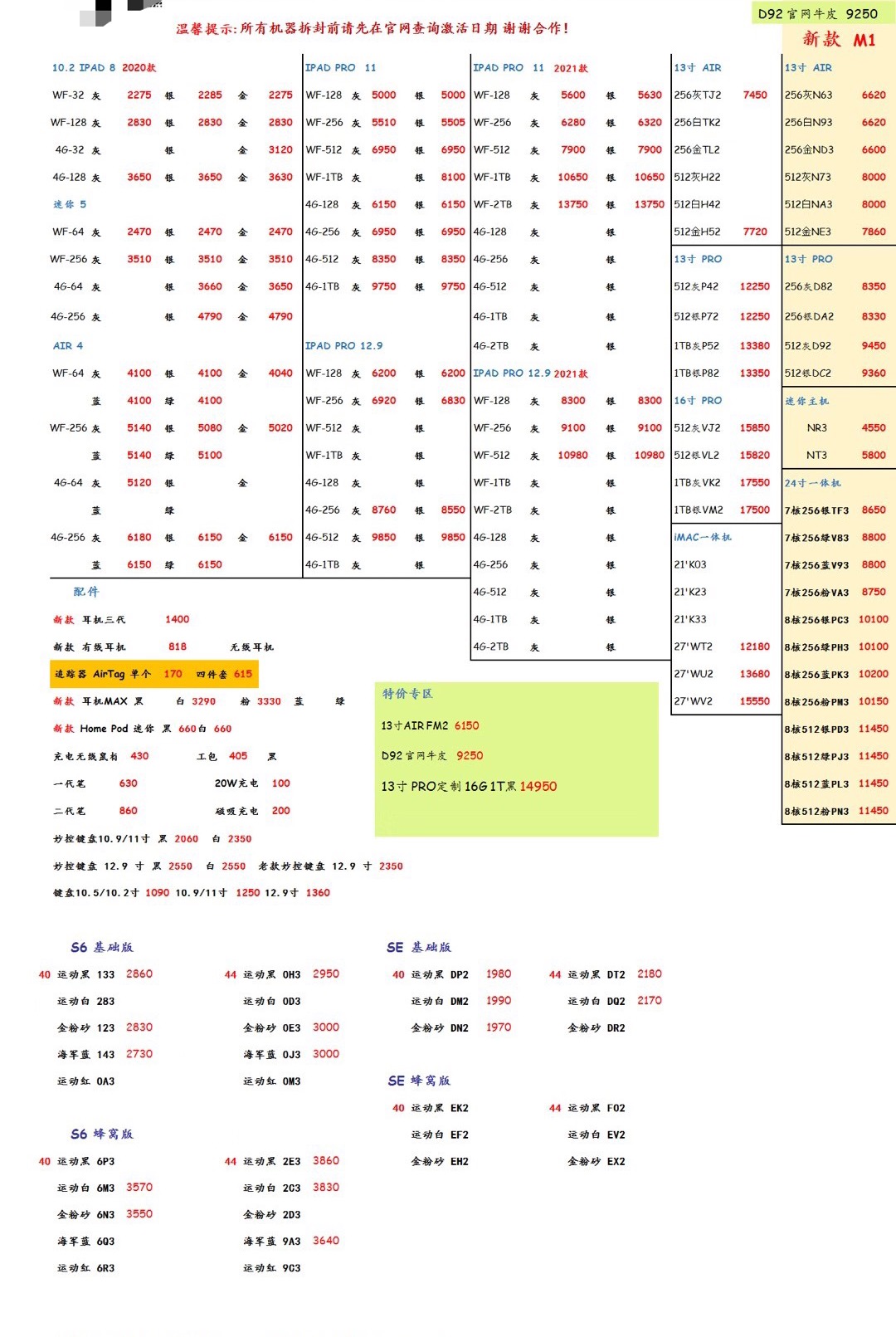Image resolution: width=896 pixels, height=1337 pixels.
Task: Click price 10200 beside 8核256蓝PK3
Action: (874, 674)
